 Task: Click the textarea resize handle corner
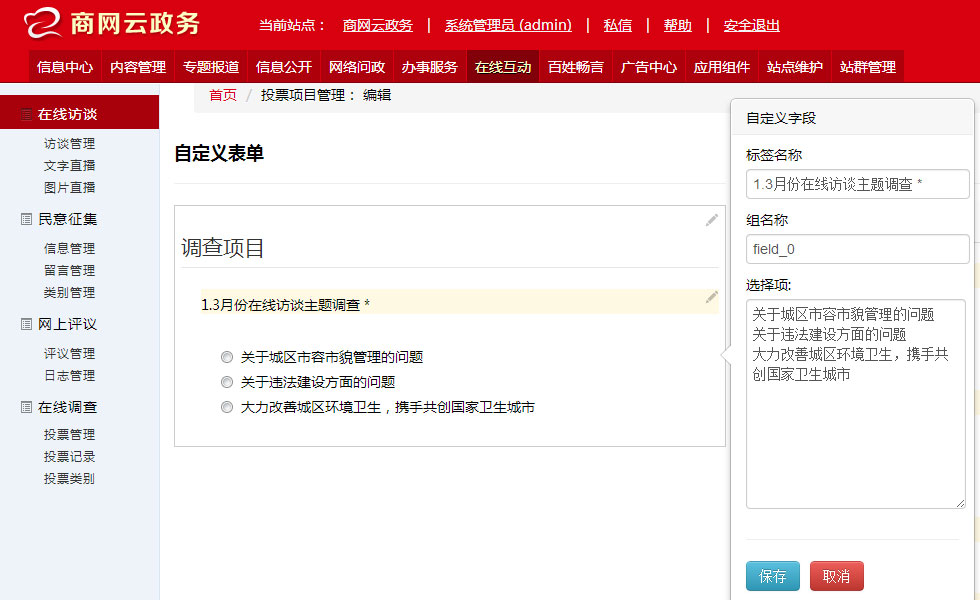960,503
